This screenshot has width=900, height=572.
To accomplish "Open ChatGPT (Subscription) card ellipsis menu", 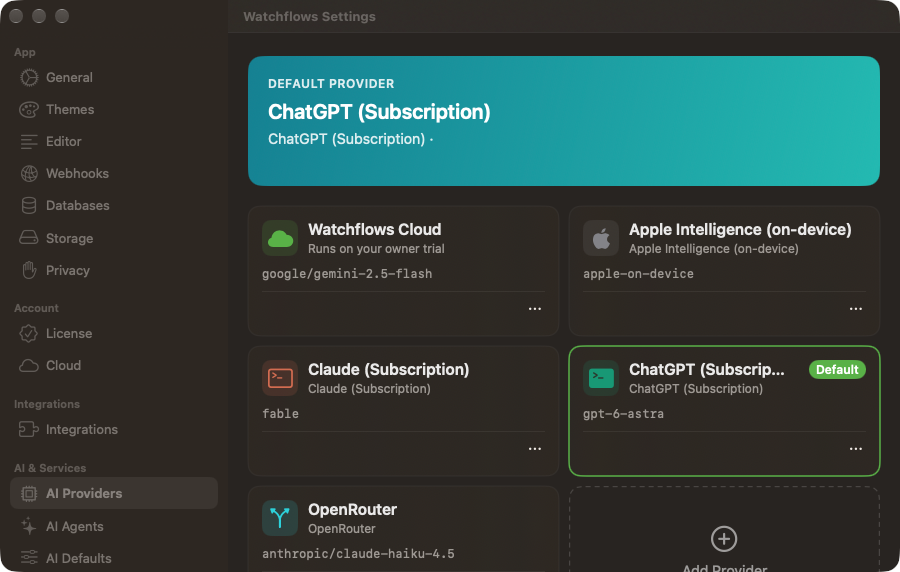I will [x=855, y=449].
